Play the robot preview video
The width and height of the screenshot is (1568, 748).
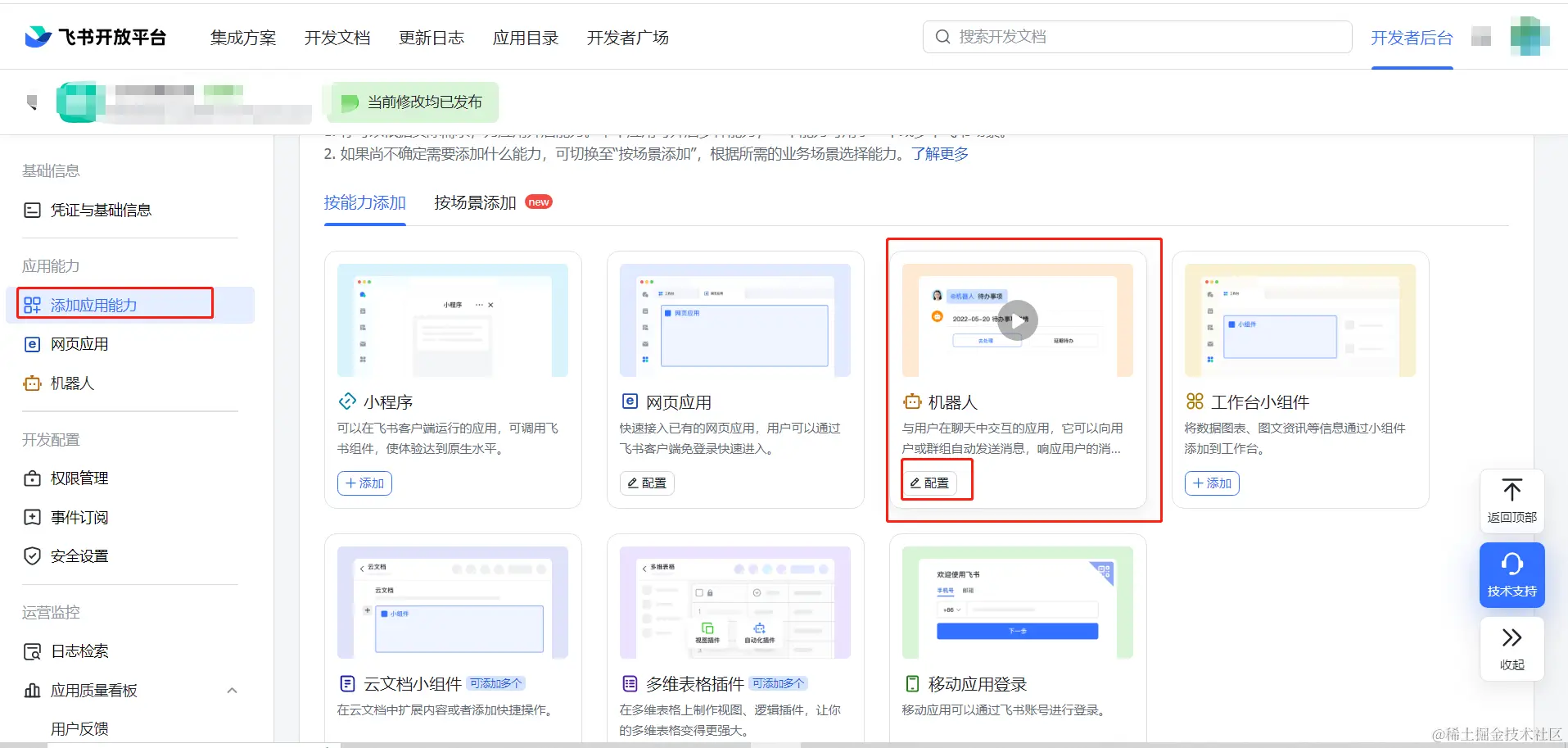coord(1018,320)
